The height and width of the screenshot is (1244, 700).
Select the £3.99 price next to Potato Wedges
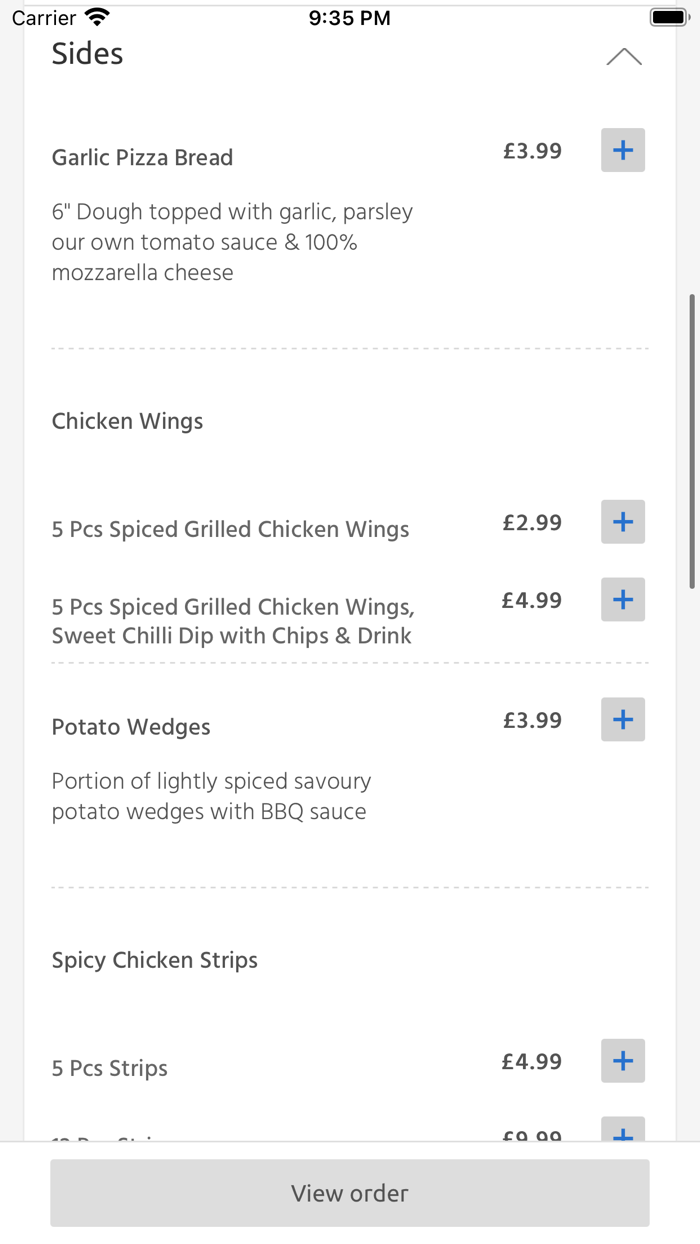(x=532, y=719)
